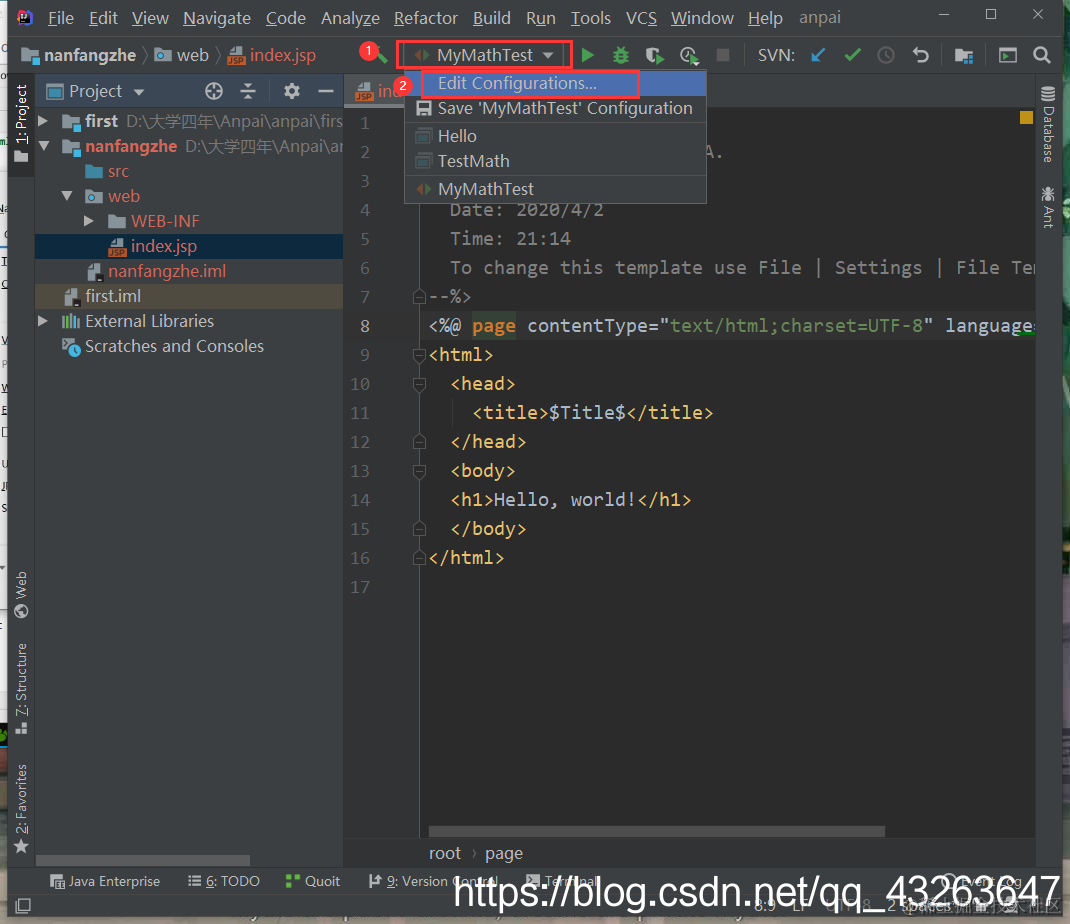Click the Hello, world! heading text

pos(564,500)
